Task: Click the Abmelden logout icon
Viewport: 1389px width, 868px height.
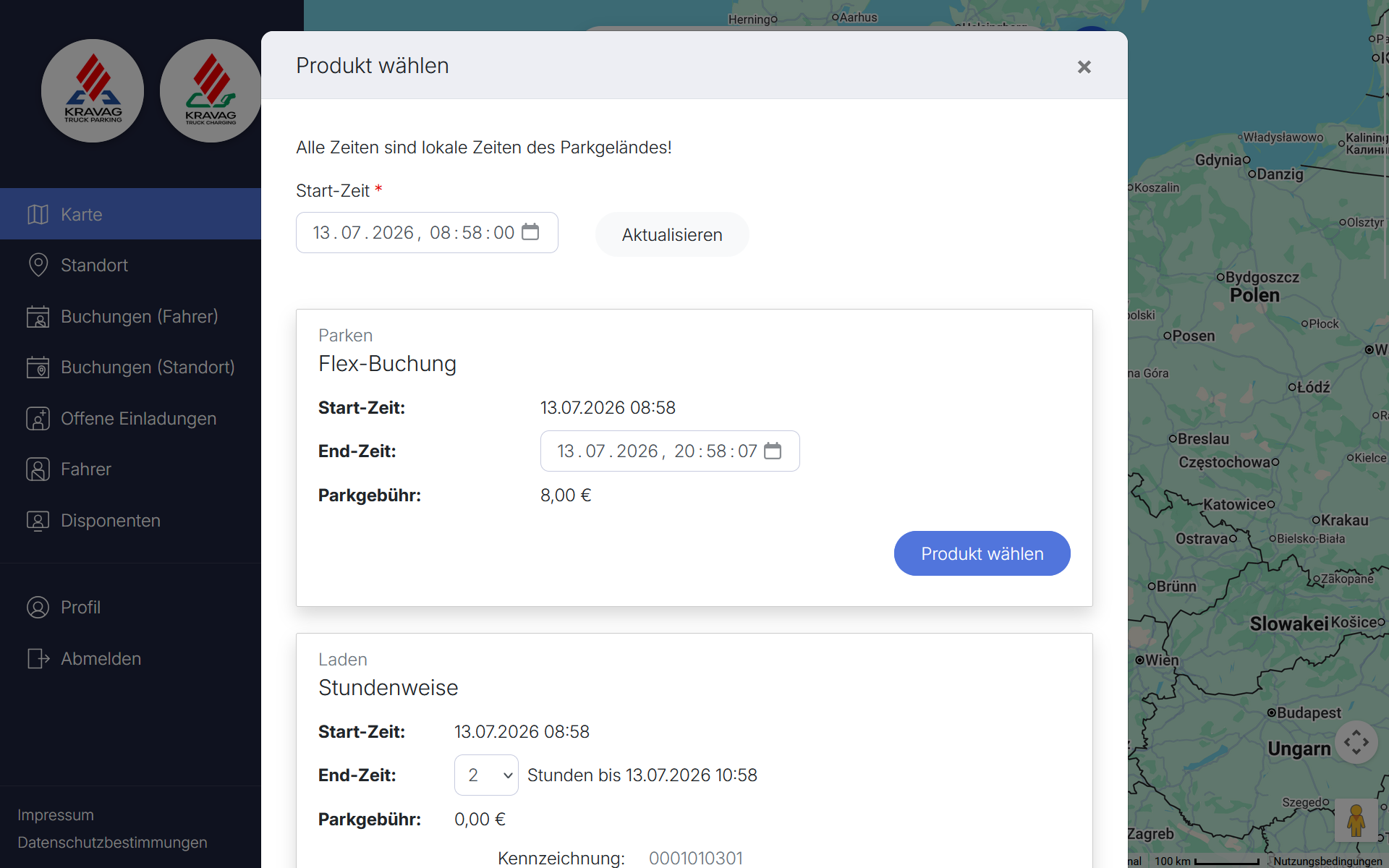Action: [38, 658]
